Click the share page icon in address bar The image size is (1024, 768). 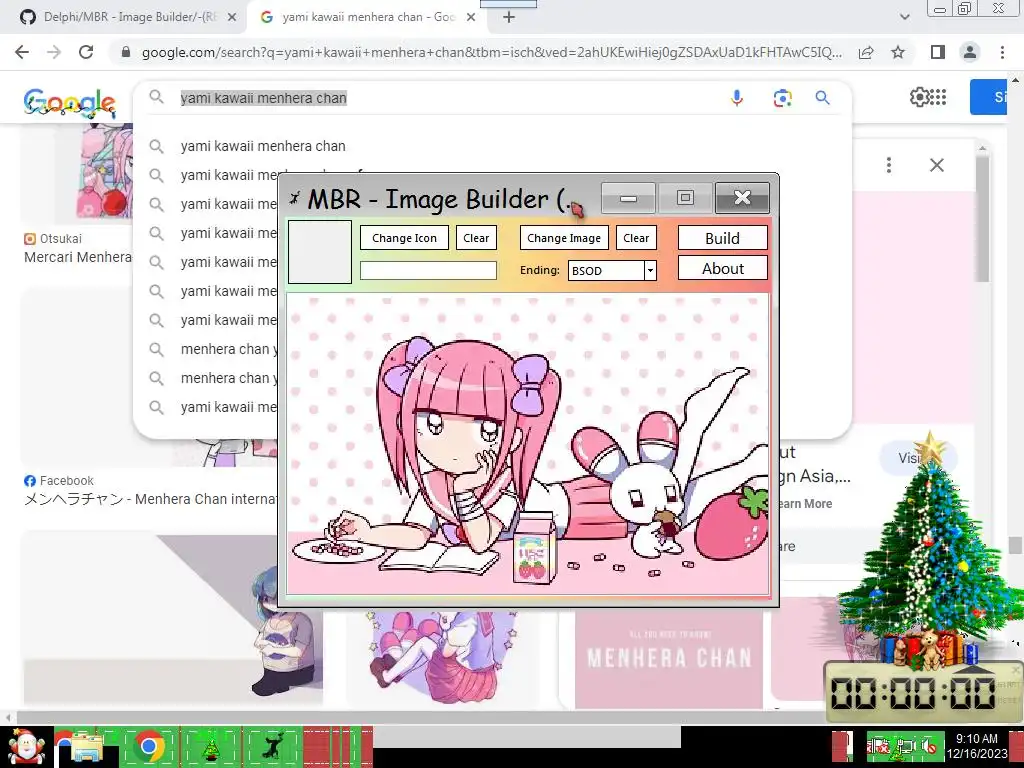(x=866, y=52)
